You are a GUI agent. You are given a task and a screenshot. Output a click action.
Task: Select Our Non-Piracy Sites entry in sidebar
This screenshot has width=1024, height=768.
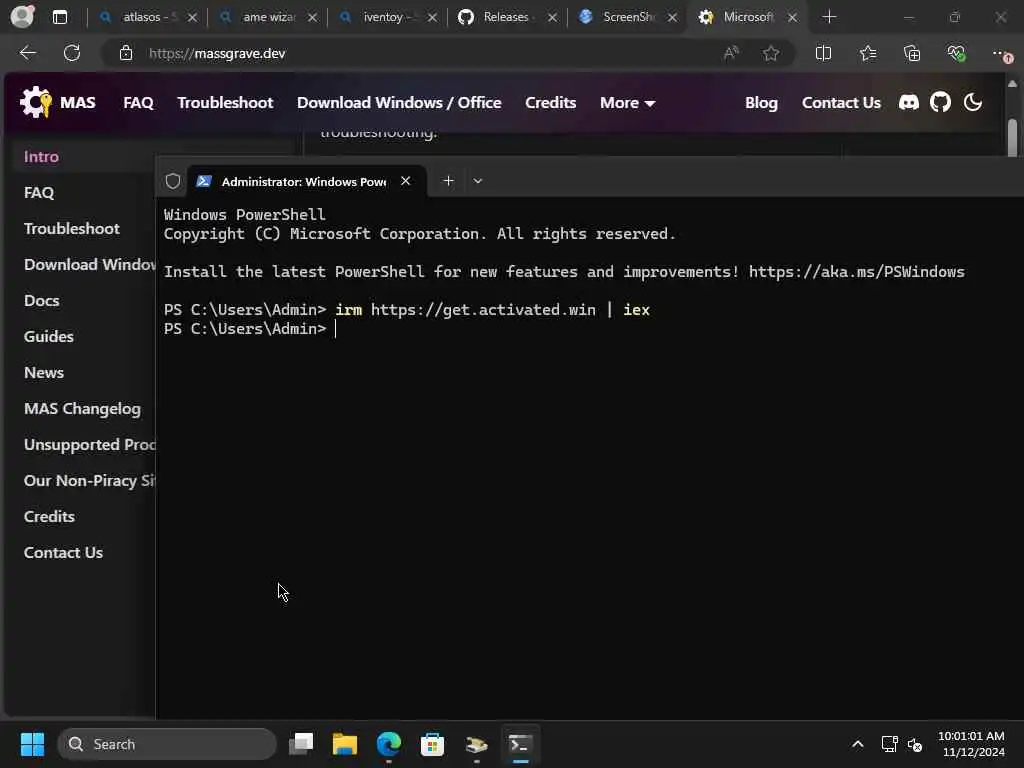[x=89, y=481]
